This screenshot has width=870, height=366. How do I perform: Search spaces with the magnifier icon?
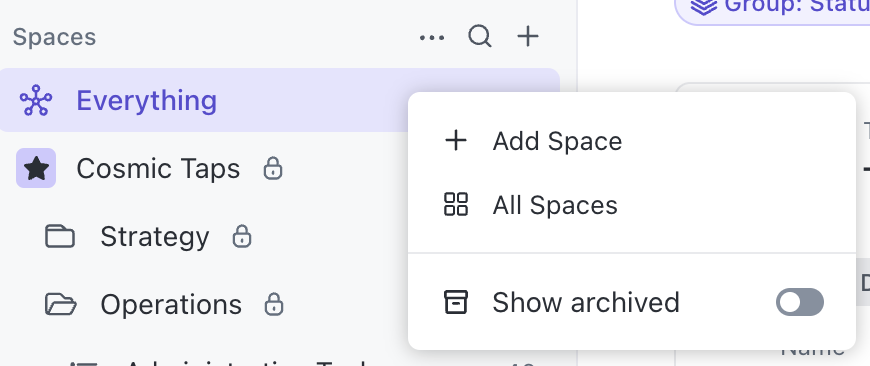[x=480, y=37]
